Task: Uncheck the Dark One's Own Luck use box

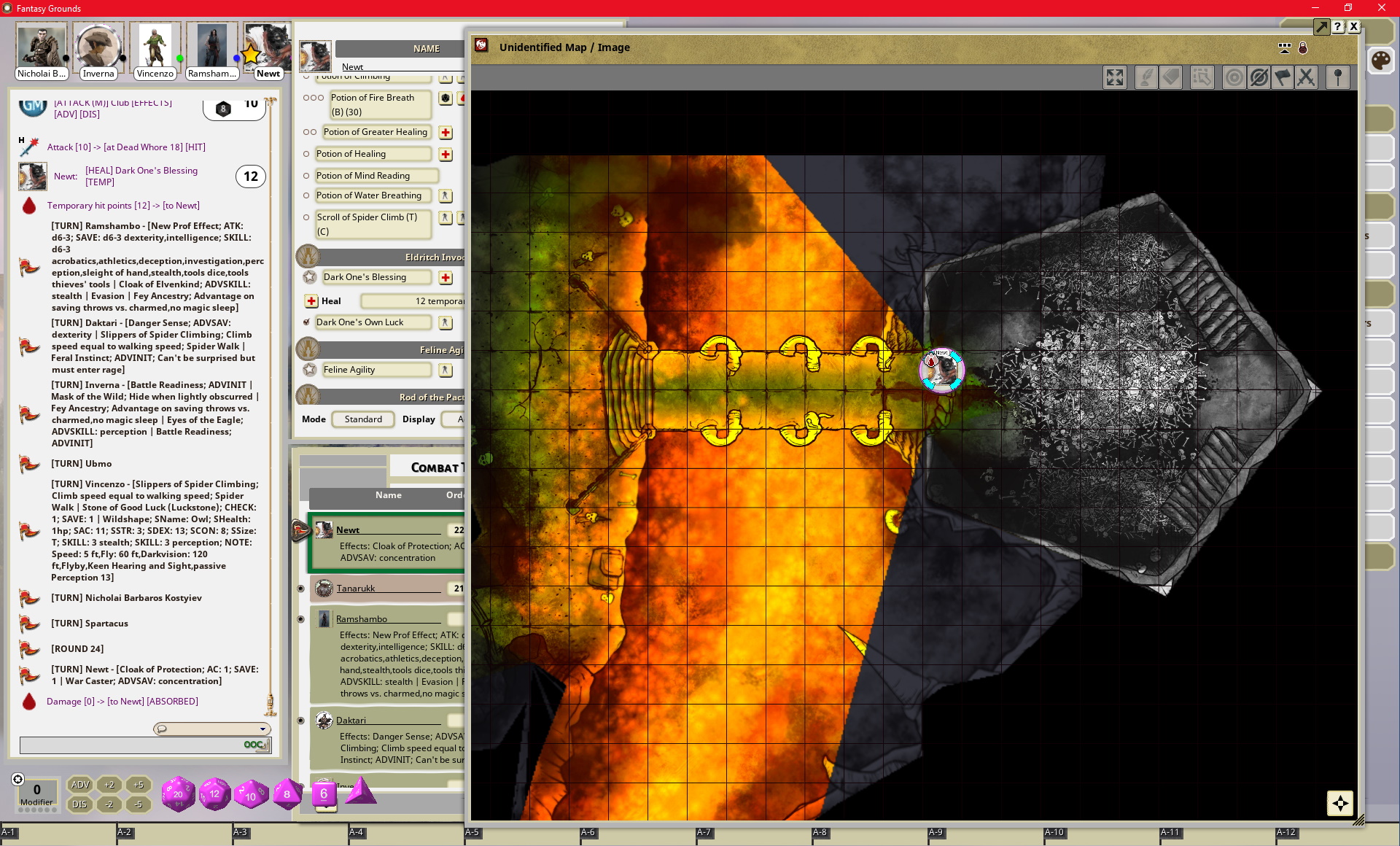Action: 306,322
